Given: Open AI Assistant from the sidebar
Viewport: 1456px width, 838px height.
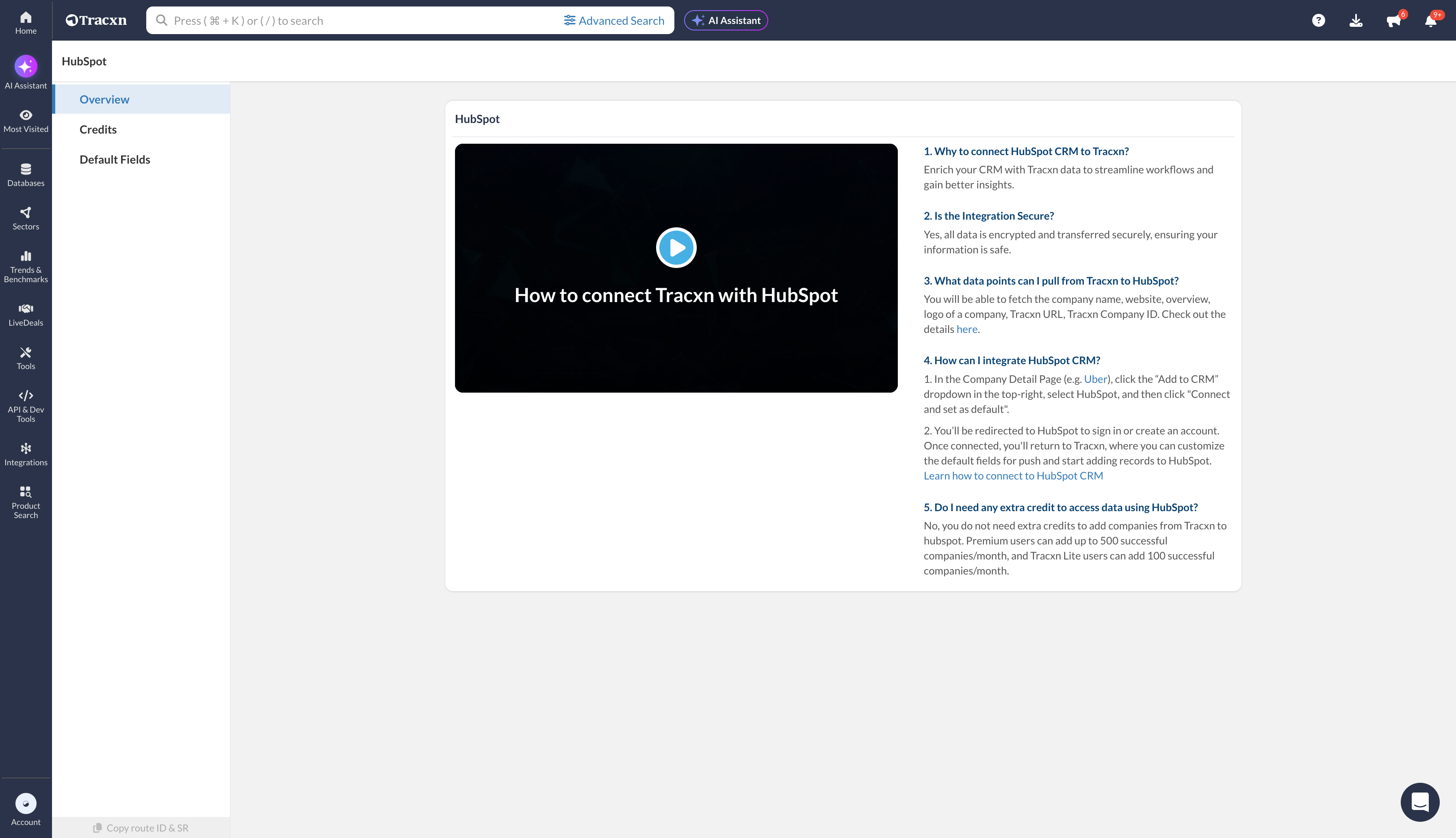Looking at the screenshot, I should (x=26, y=72).
